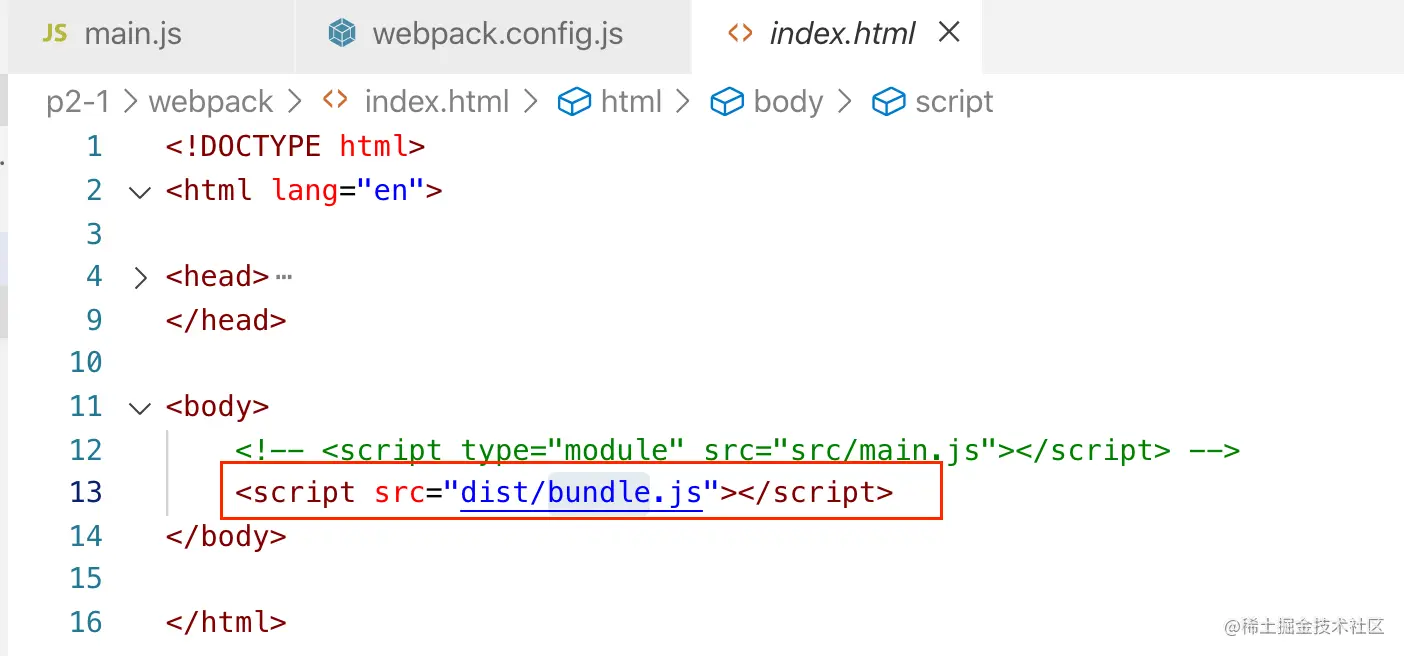Viewport: 1404px width, 656px height.
Task: Click line number 13 in the gutter
Action: [x=86, y=493]
